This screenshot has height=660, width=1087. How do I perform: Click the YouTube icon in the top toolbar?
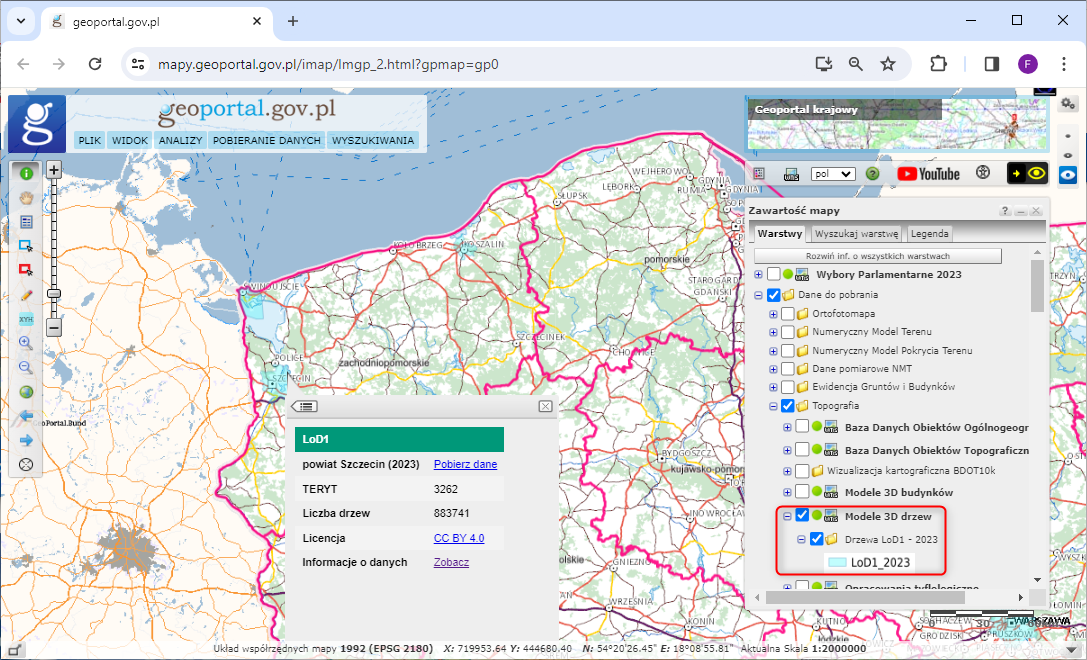pos(930,173)
